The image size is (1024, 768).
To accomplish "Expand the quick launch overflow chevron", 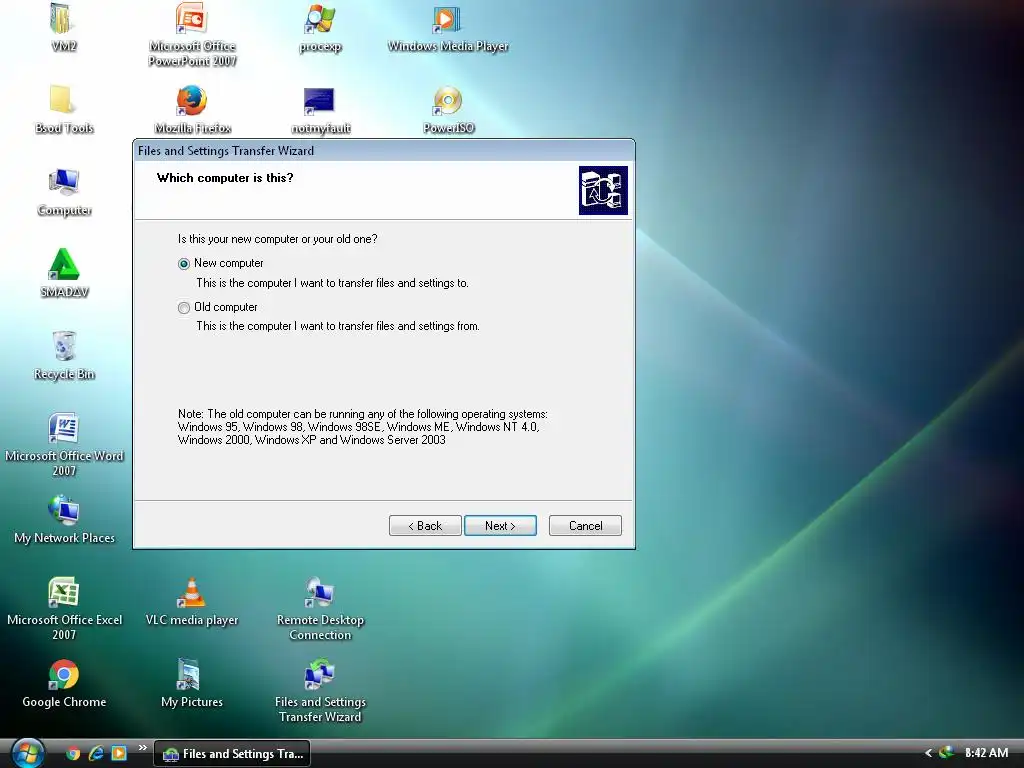I will 142,748.
